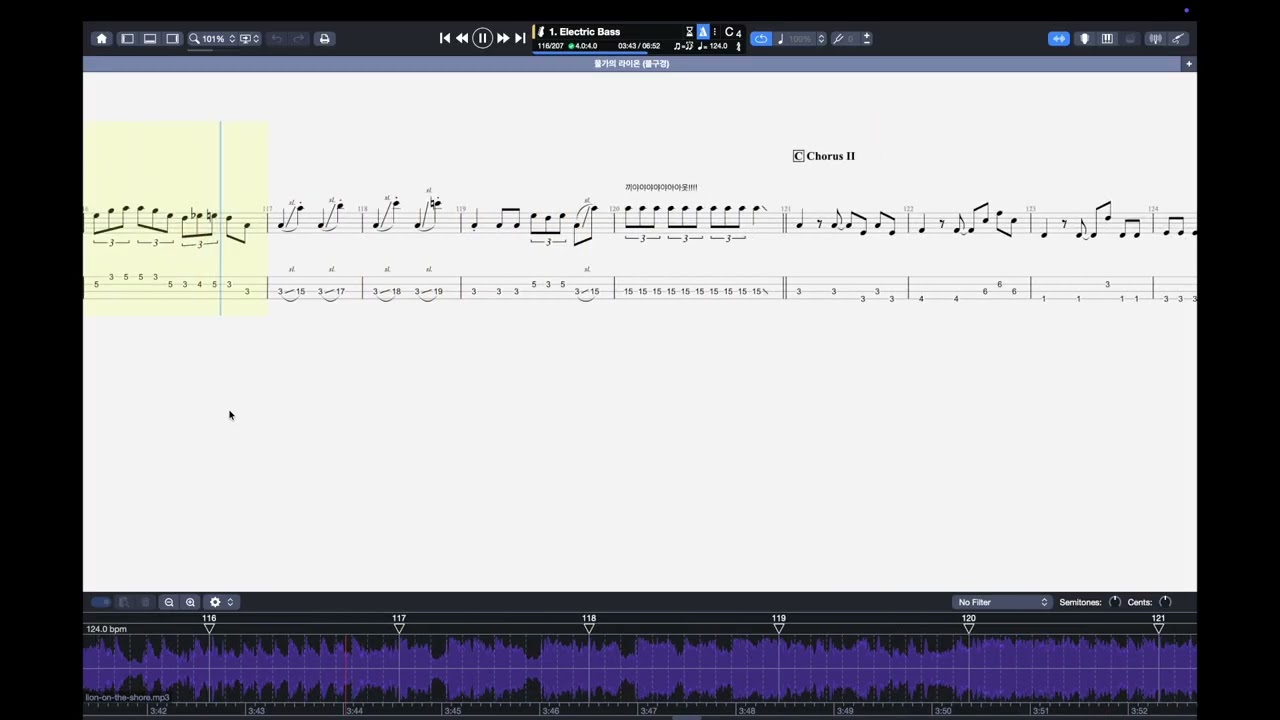Click sync marker at bar 118

click(589, 628)
